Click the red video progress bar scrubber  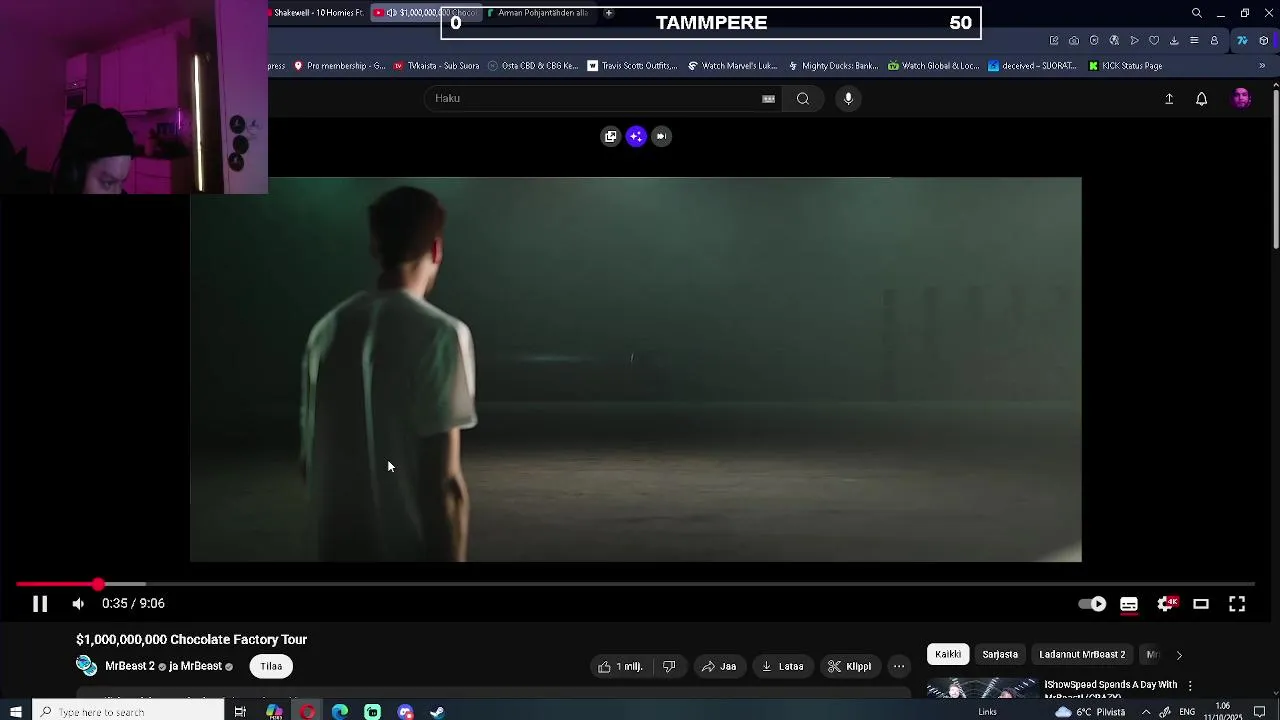[98, 584]
